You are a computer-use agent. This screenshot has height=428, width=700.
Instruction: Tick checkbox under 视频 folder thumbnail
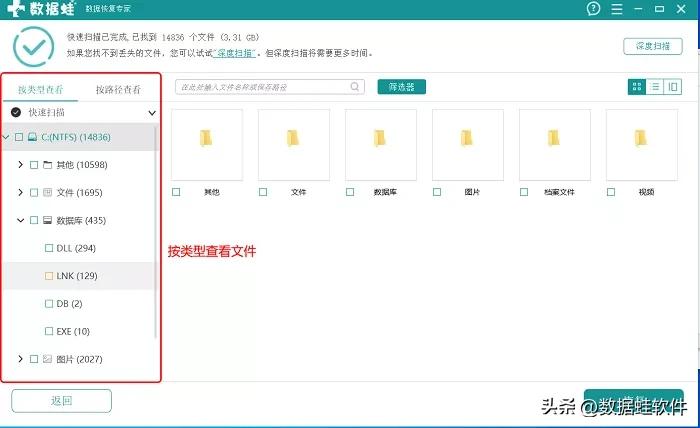point(611,192)
